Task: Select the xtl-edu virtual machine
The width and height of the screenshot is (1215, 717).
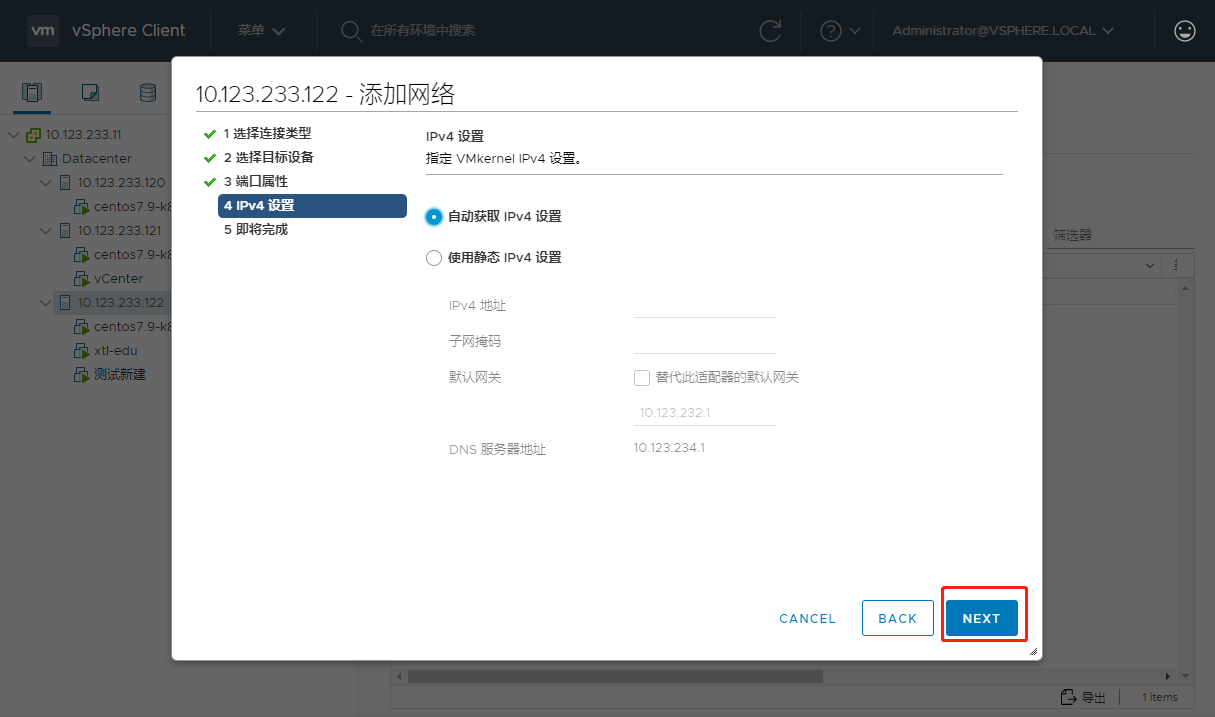Action: coord(115,351)
